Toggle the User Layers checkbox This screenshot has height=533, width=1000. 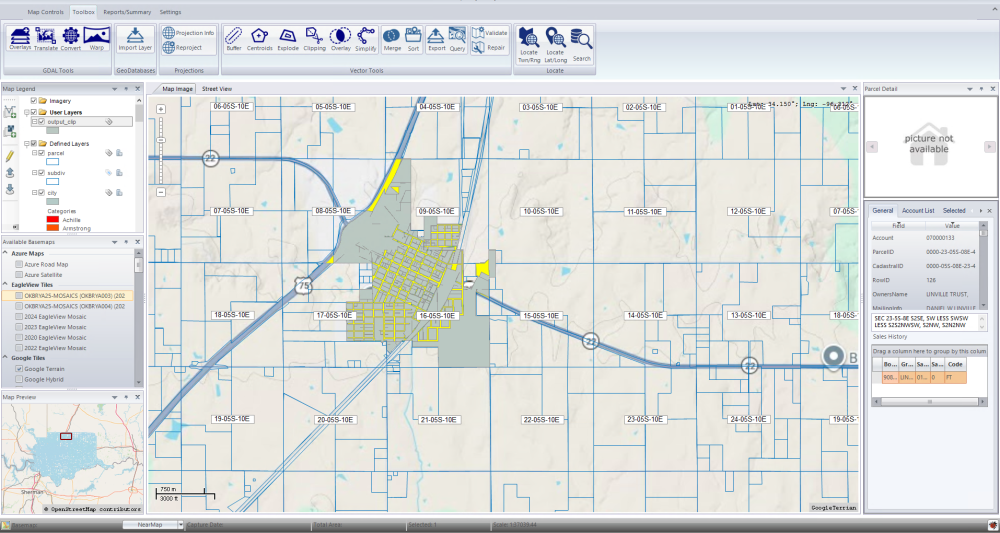pyautogui.click(x=34, y=112)
